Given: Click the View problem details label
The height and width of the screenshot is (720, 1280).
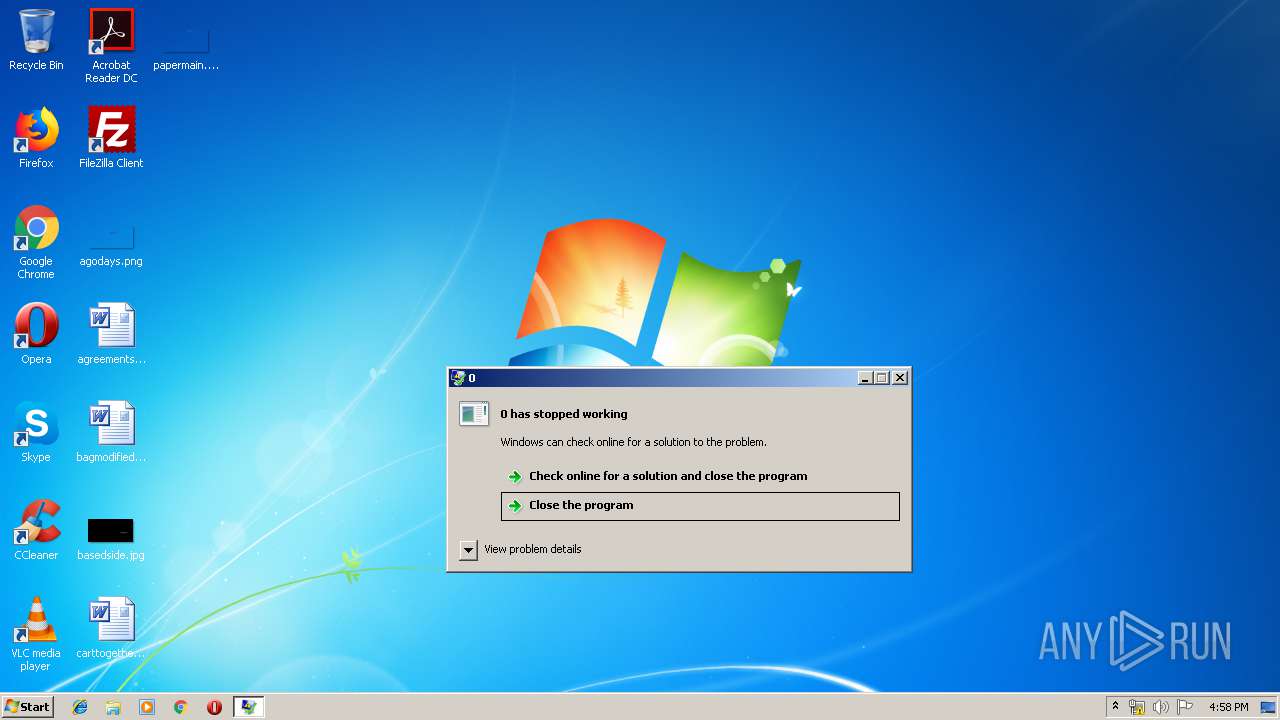Looking at the screenshot, I should pyautogui.click(x=532, y=549).
